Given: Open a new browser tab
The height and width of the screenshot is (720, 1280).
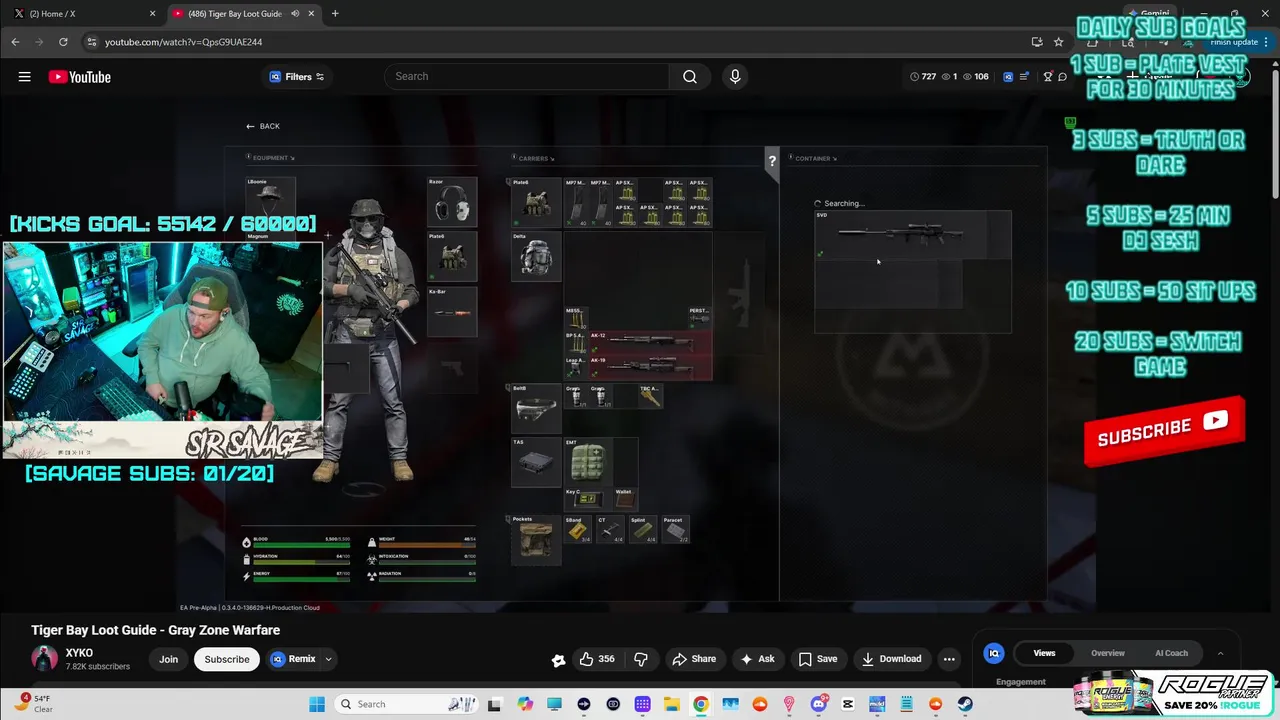Looking at the screenshot, I should [335, 13].
